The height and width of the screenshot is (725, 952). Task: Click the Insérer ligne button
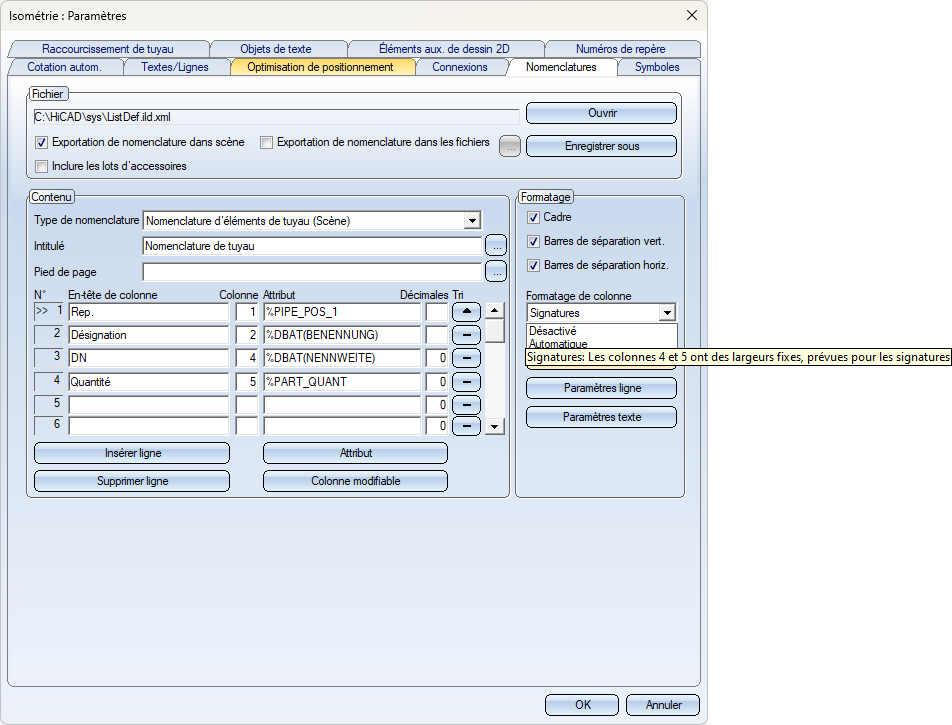tap(132, 453)
